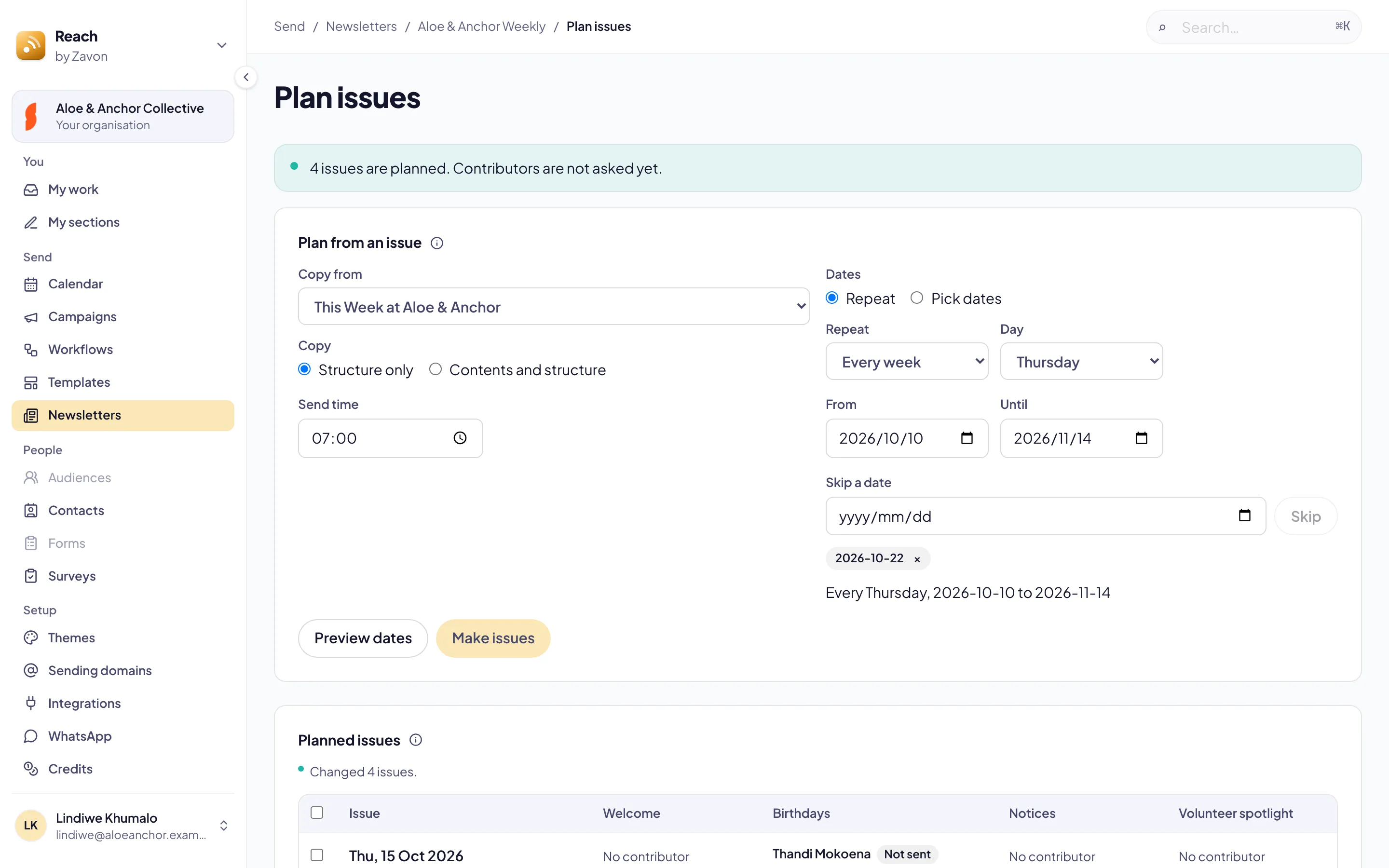1389x868 pixels.
Task: Expand the Reach by Zavon app switcher
Action: [x=221, y=45]
